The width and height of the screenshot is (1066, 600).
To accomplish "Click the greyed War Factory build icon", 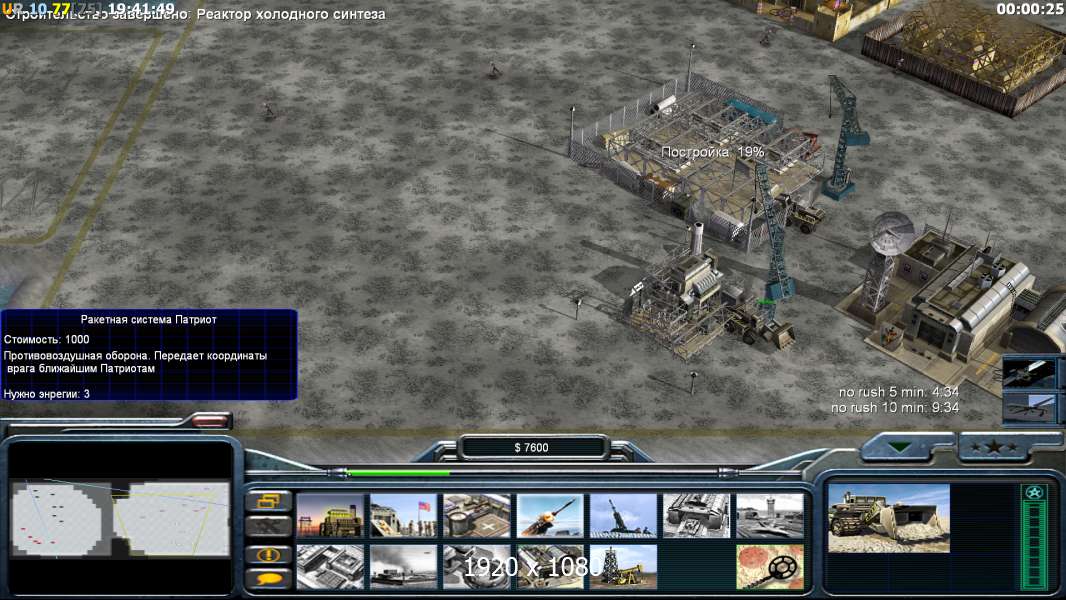I will pos(696,516).
